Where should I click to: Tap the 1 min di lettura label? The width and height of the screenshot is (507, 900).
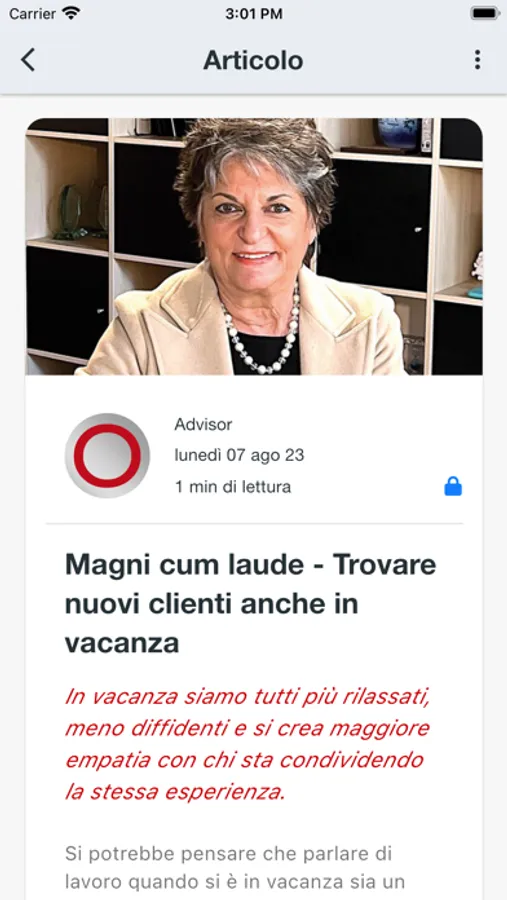(233, 487)
